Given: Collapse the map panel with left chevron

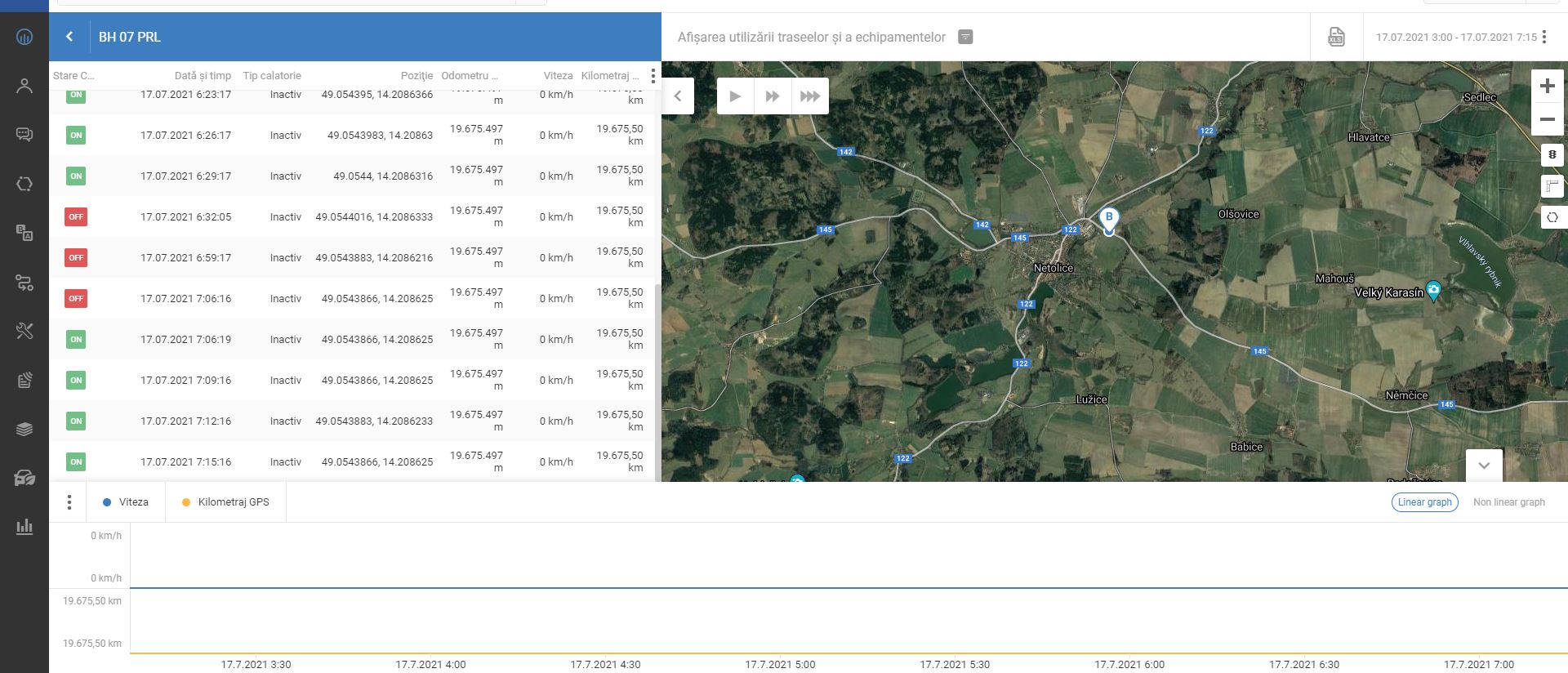Looking at the screenshot, I should 678,96.
